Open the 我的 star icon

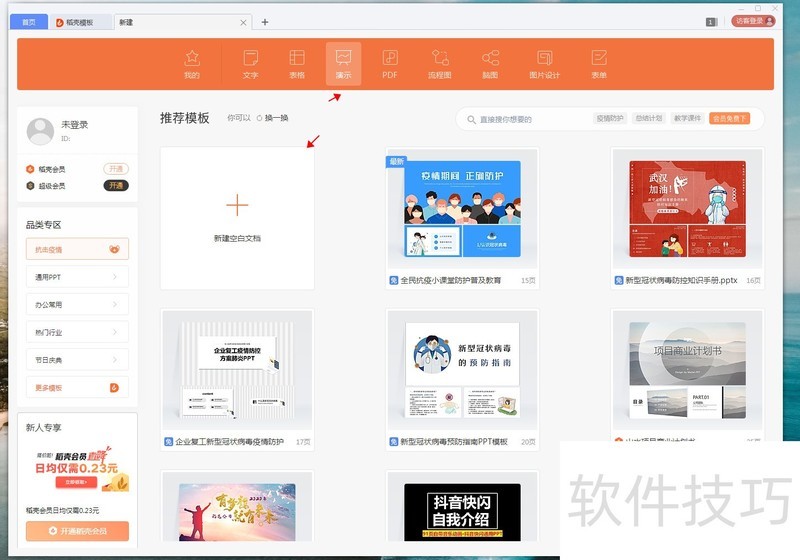tap(192, 58)
